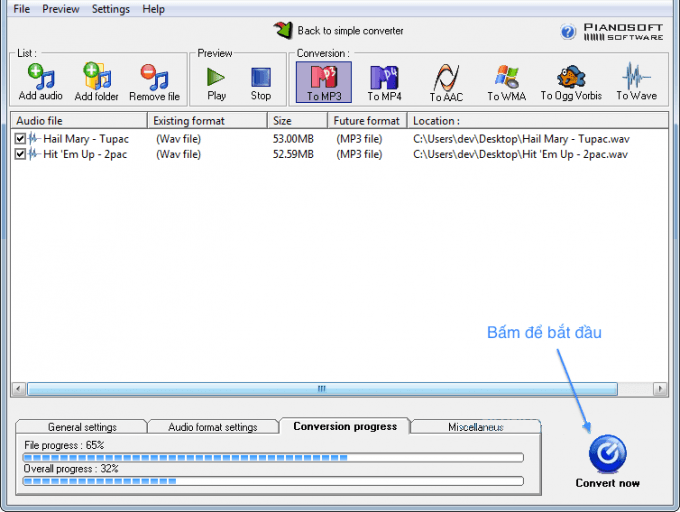Open help via the question mark icon
Screen dimensions: 680x512
[x=568, y=32]
